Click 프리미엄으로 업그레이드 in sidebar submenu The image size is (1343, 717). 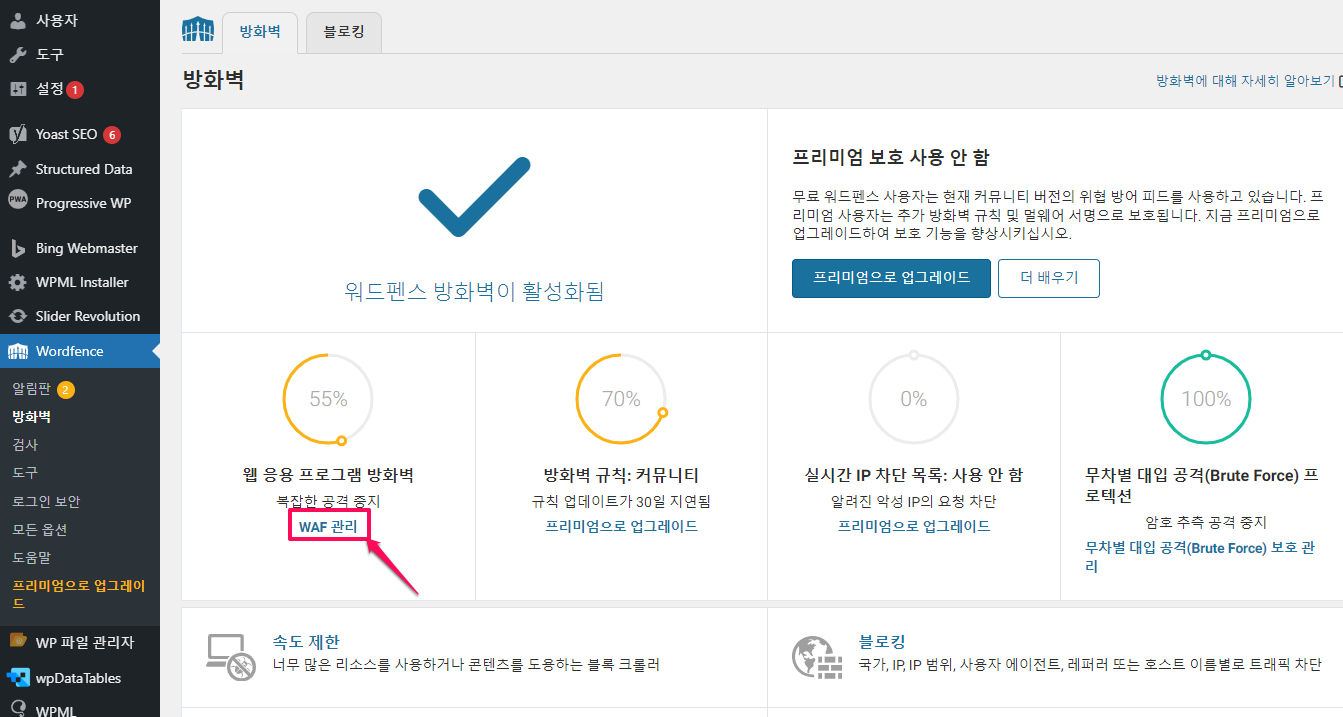pyautogui.click(x=80, y=594)
